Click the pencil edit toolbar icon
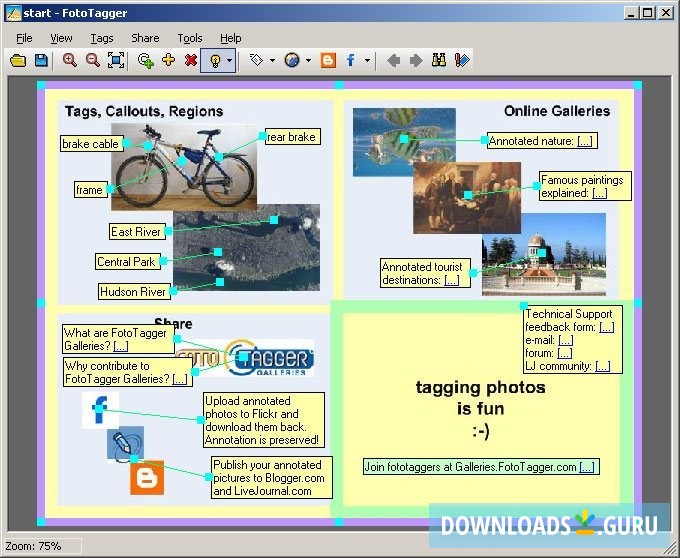The height and width of the screenshot is (558, 680). (x=462, y=60)
